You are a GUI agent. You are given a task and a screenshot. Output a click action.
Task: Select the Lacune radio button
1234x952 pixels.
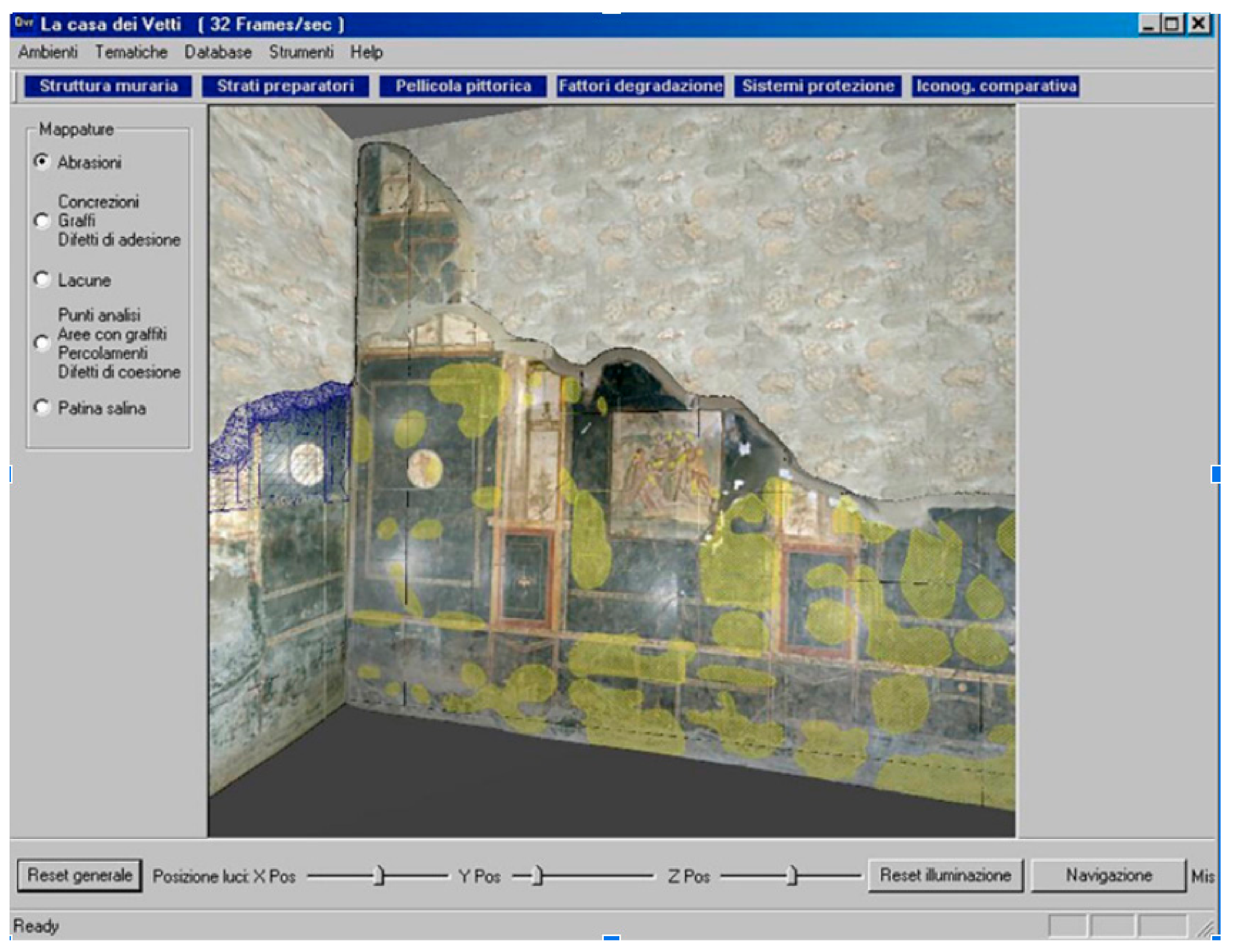pyautogui.click(x=42, y=279)
